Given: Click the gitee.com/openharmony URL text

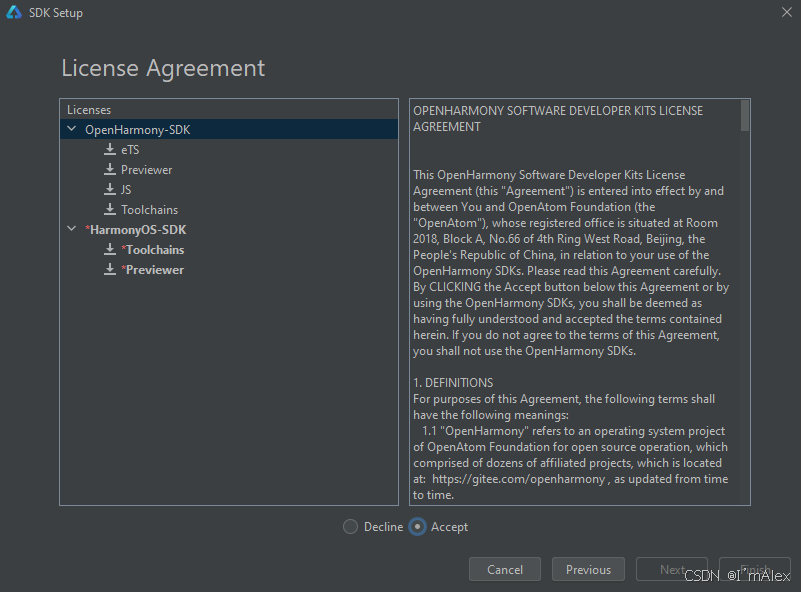Looking at the screenshot, I should pos(519,479).
